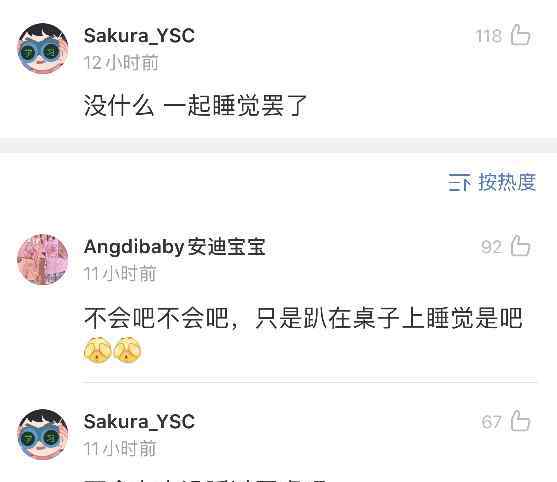This screenshot has width=557, height=482.
Task: Open the sort icon beside 按热度
Action: tap(459, 183)
